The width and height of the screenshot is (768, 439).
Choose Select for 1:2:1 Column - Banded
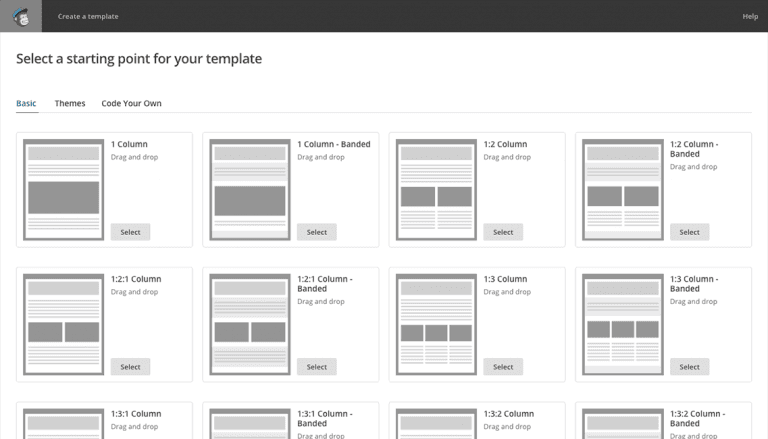coord(316,366)
